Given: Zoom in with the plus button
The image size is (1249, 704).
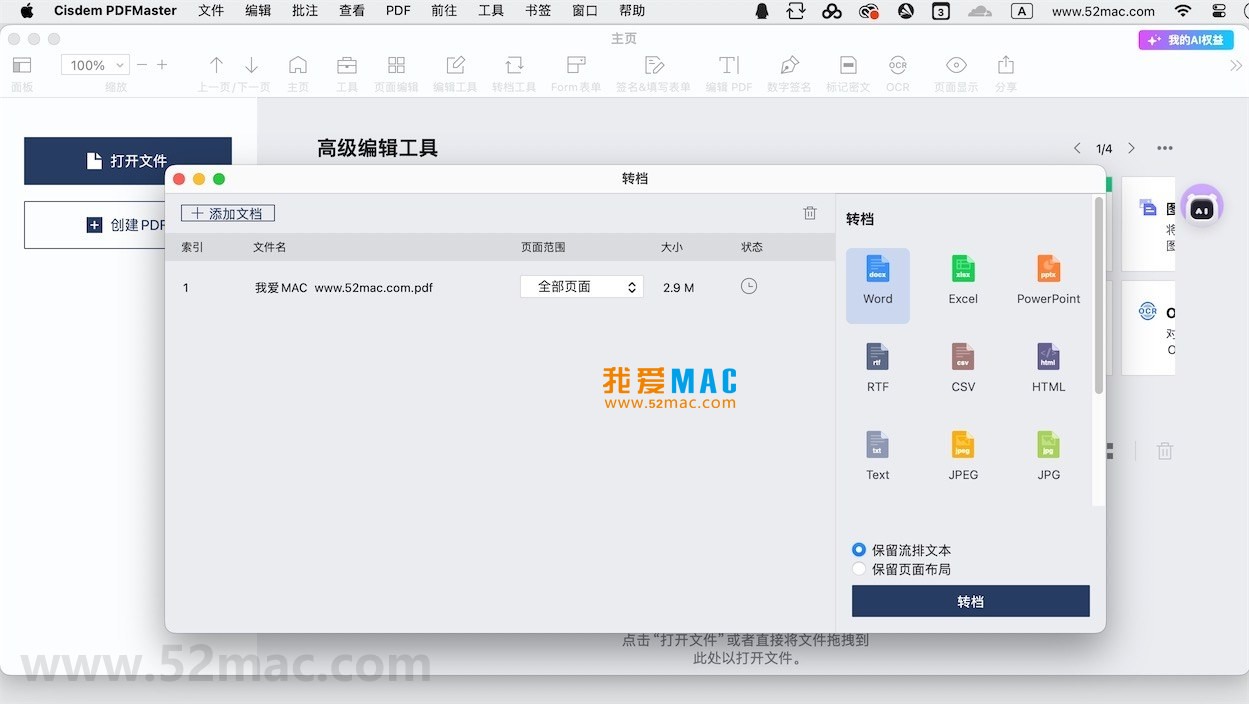Looking at the screenshot, I should 162,65.
